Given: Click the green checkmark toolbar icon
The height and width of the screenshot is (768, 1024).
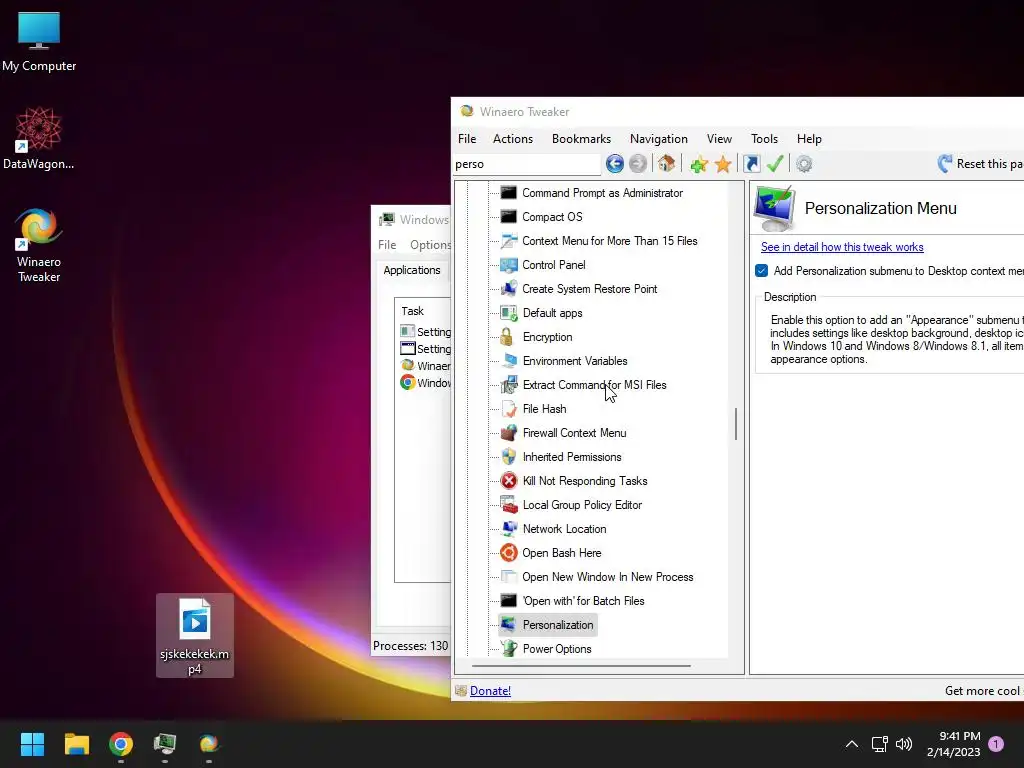Looking at the screenshot, I should click(775, 163).
